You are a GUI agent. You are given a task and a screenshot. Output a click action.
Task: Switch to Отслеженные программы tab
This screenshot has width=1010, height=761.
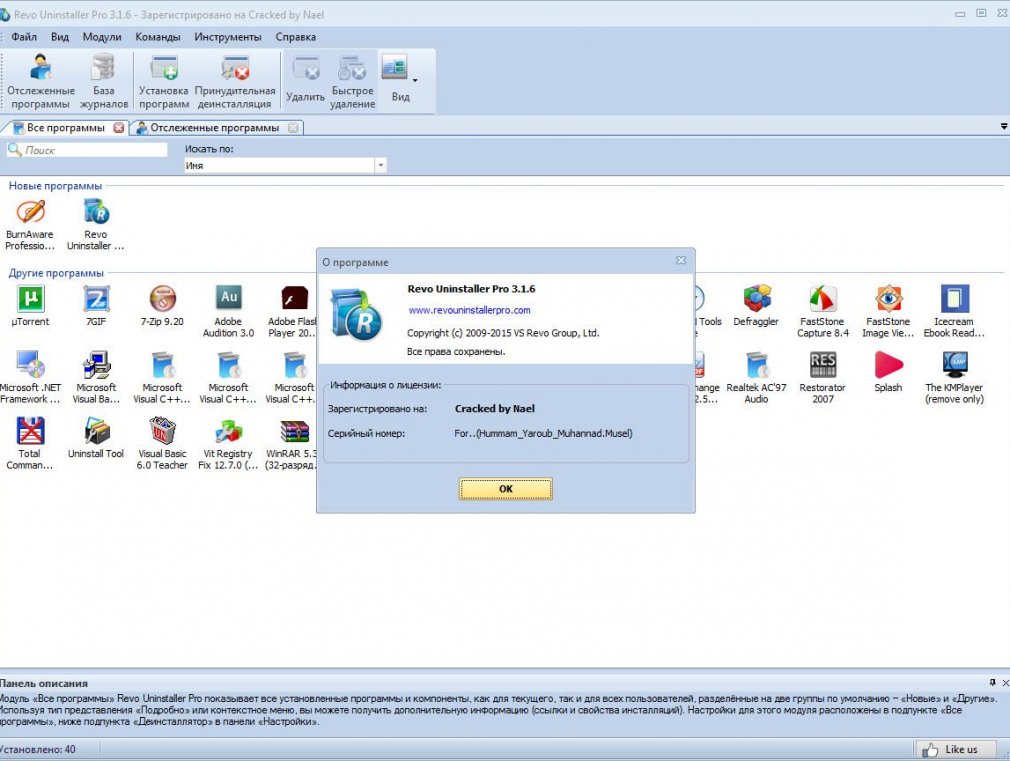tap(214, 128)
